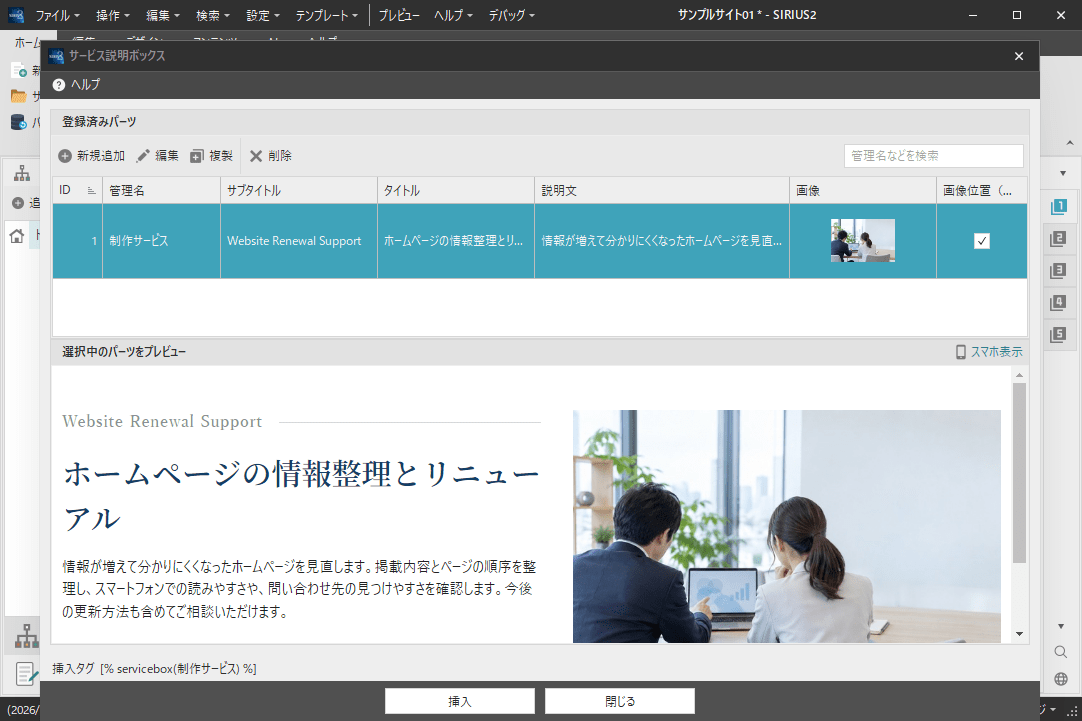Image resolution: width=1082 pixels, height=721 pixels.
Task: Click the sitemap icon in left sidebar top
Action: [22, 173]
